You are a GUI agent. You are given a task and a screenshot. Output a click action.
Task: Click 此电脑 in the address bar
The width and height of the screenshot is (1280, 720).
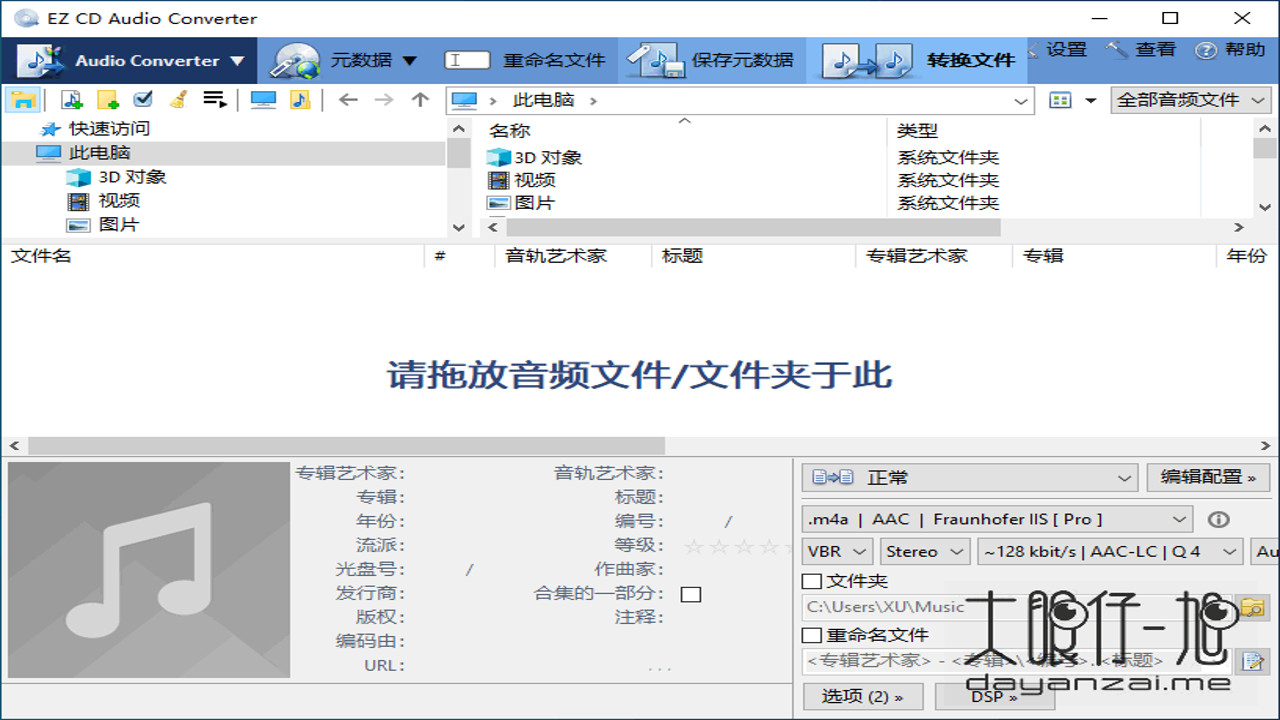coord(543,100)
